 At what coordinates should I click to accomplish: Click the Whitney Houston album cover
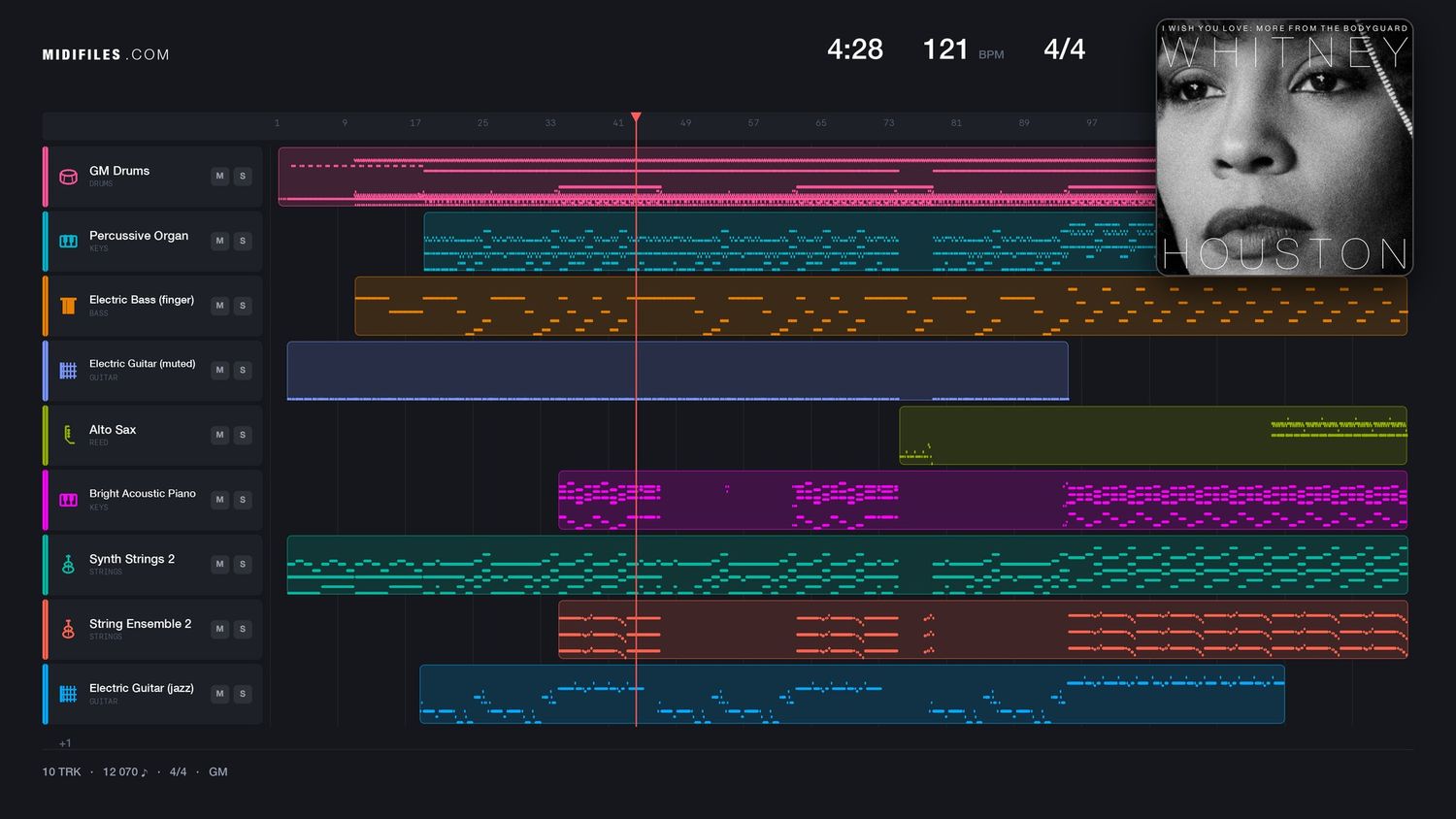click(x=1284, y=147)
